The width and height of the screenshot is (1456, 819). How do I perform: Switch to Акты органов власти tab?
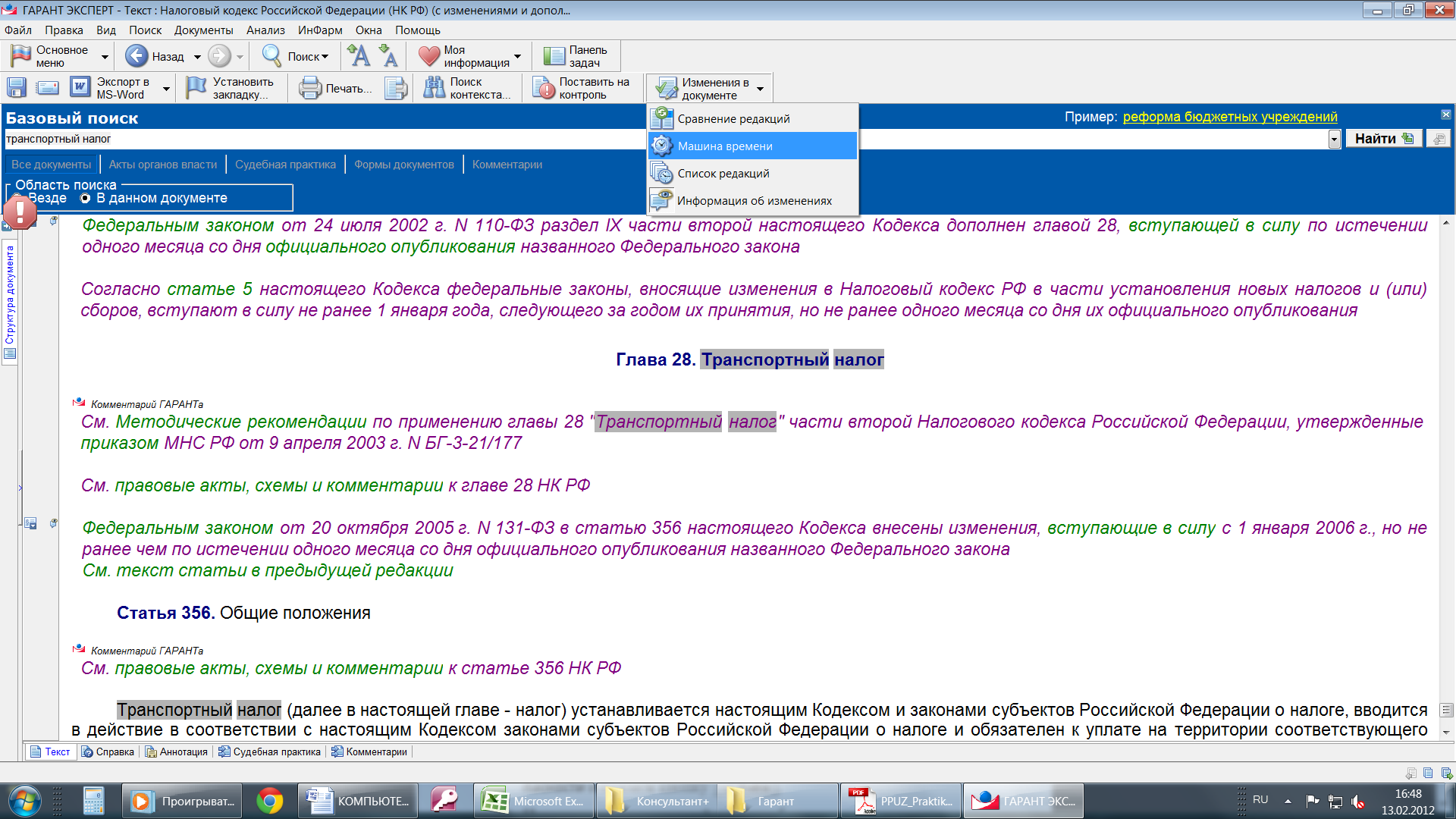[163, 165]
